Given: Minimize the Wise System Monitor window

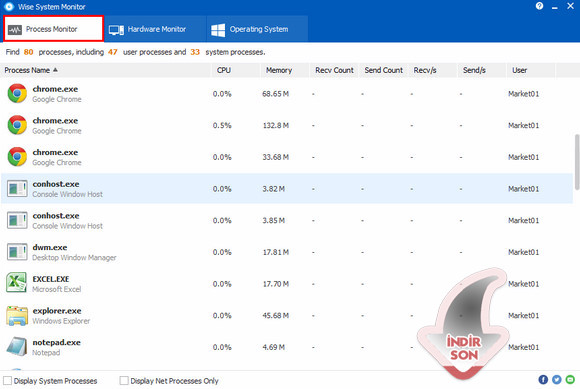Looking at the screenshot, I should 554,7.
